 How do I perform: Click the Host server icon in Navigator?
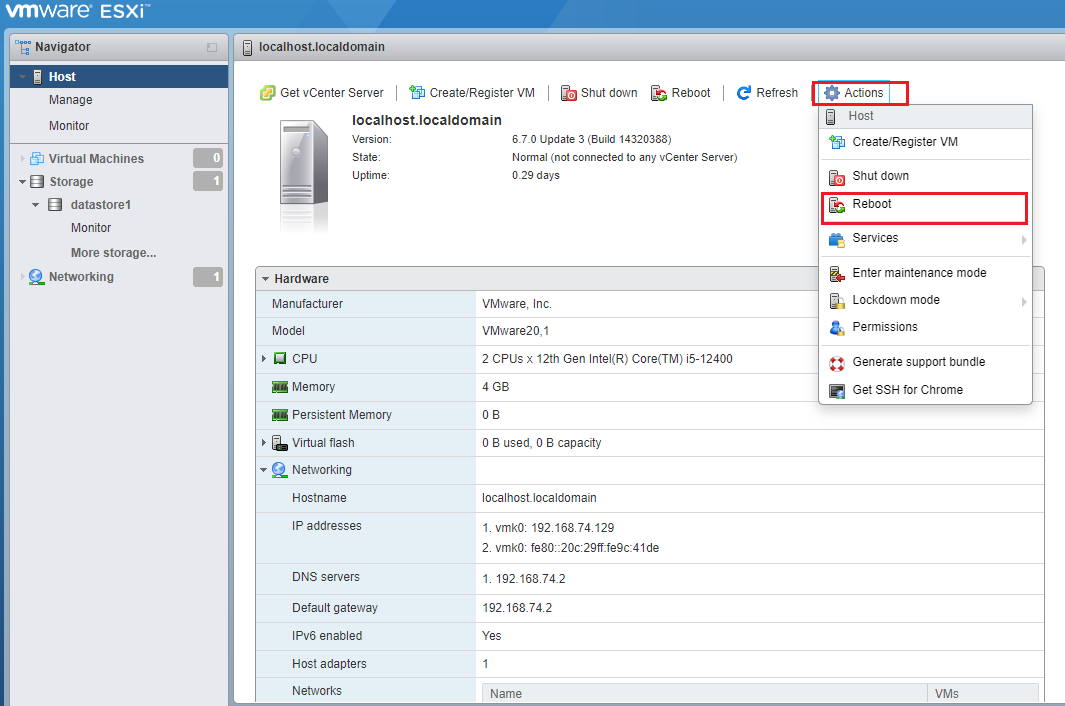(x=38, y=77)
